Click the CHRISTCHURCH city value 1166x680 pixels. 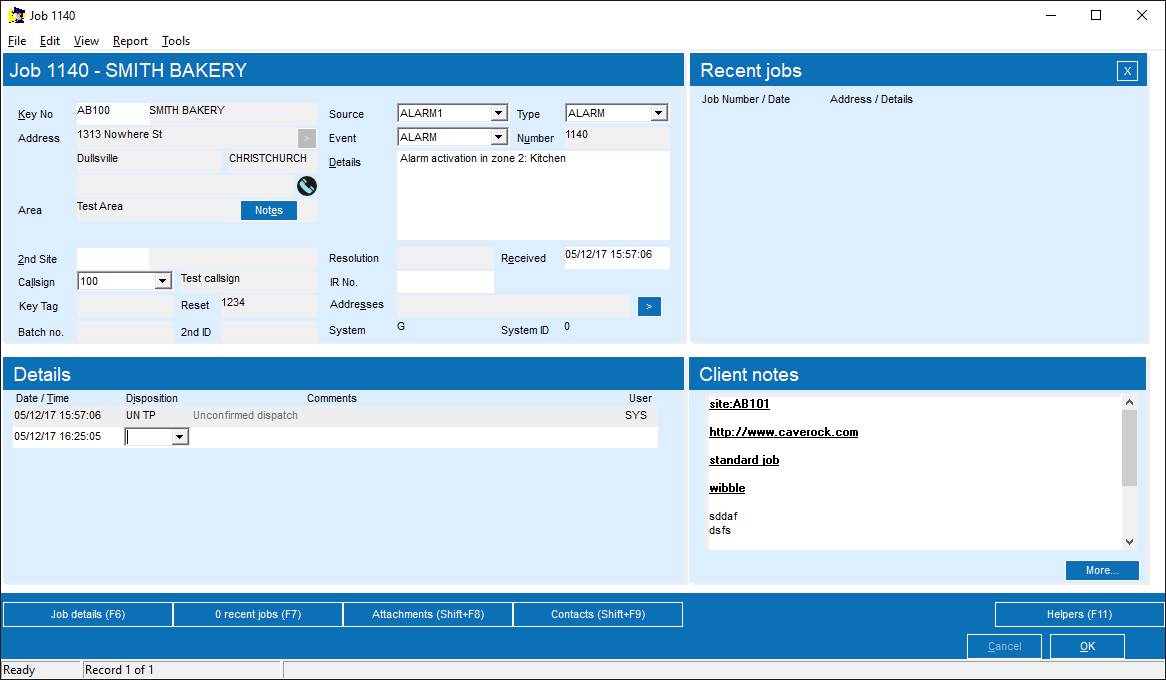(268, 158)
